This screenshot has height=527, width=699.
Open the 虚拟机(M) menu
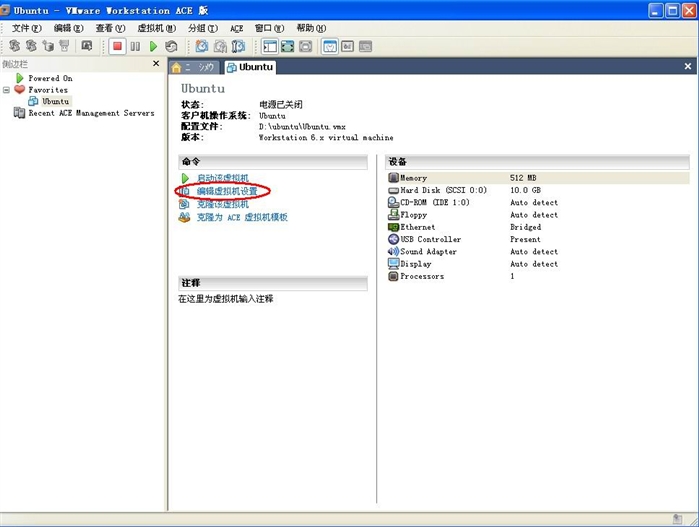[156, 29]
